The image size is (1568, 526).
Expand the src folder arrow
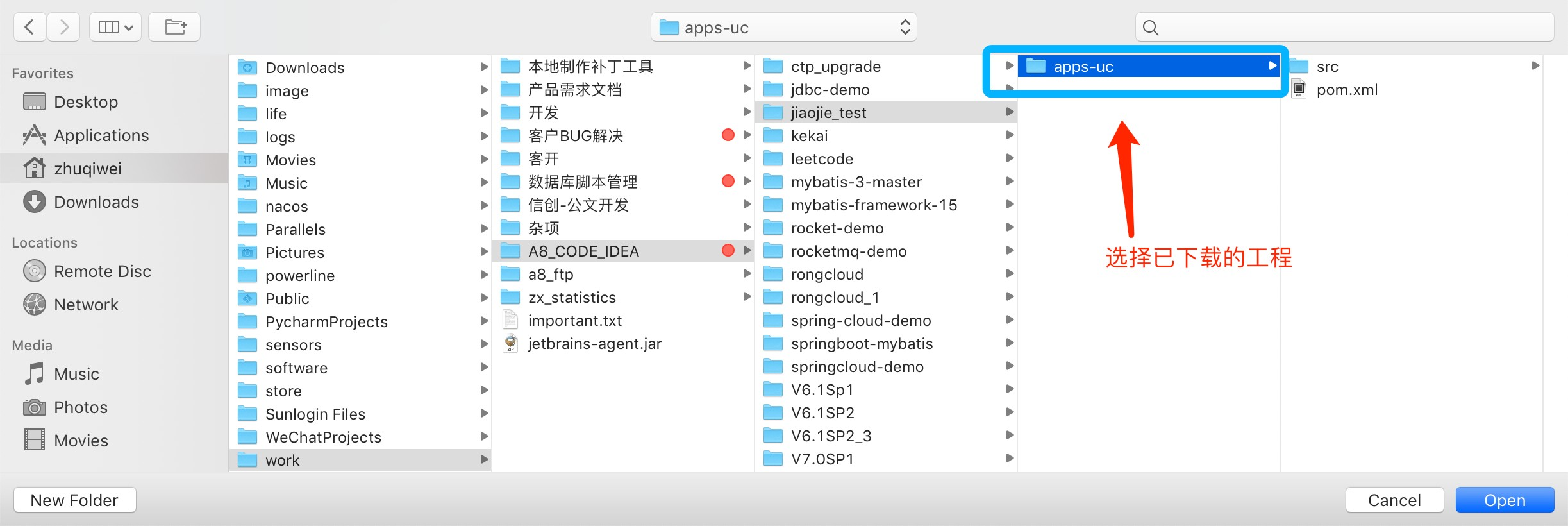(x=1535, y=66)
